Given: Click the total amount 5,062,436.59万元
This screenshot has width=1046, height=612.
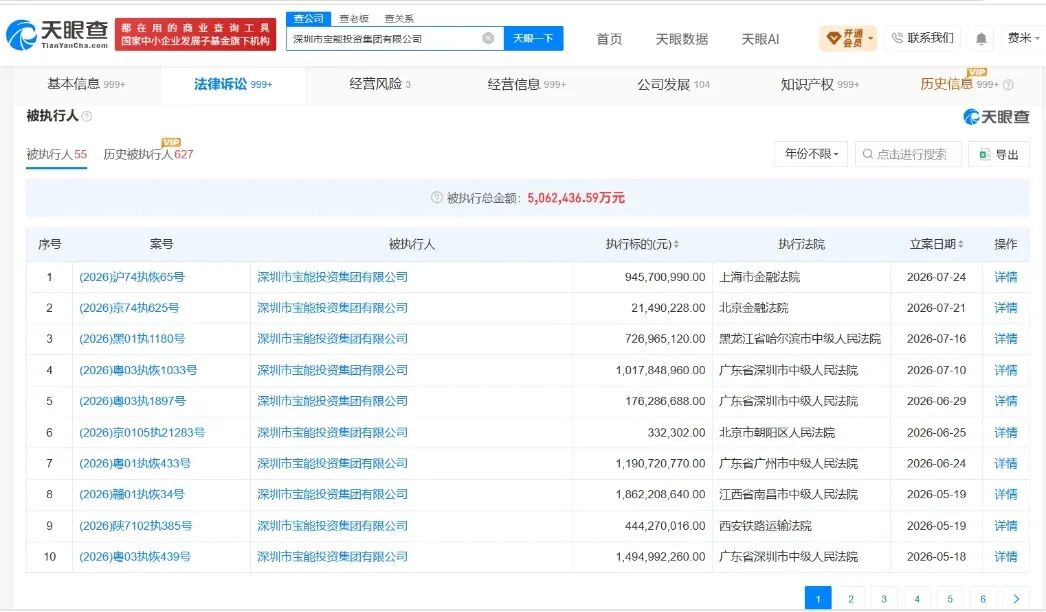Looking at the screenshot, I should (x=576, y=198).
